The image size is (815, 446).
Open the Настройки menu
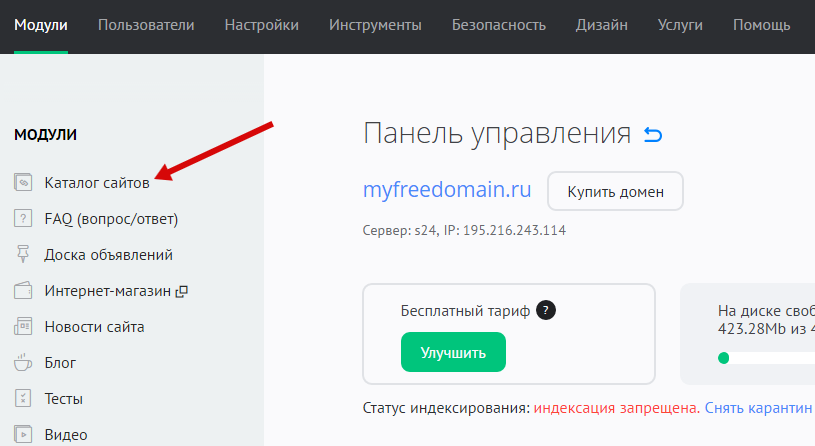[x=261, y=25]
